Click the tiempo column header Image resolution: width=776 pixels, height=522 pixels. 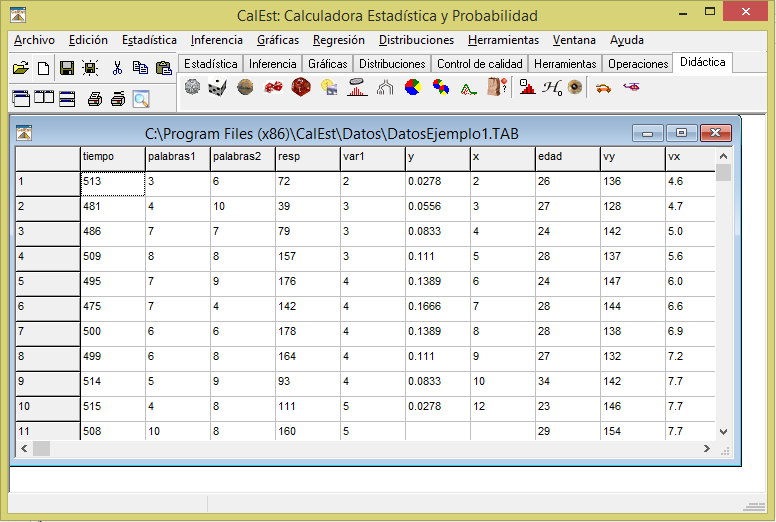tap(113, 158)
